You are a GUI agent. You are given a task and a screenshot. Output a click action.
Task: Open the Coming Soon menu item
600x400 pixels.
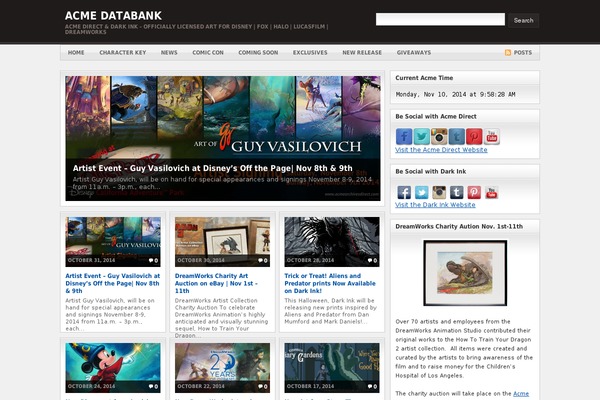(258, 52)
